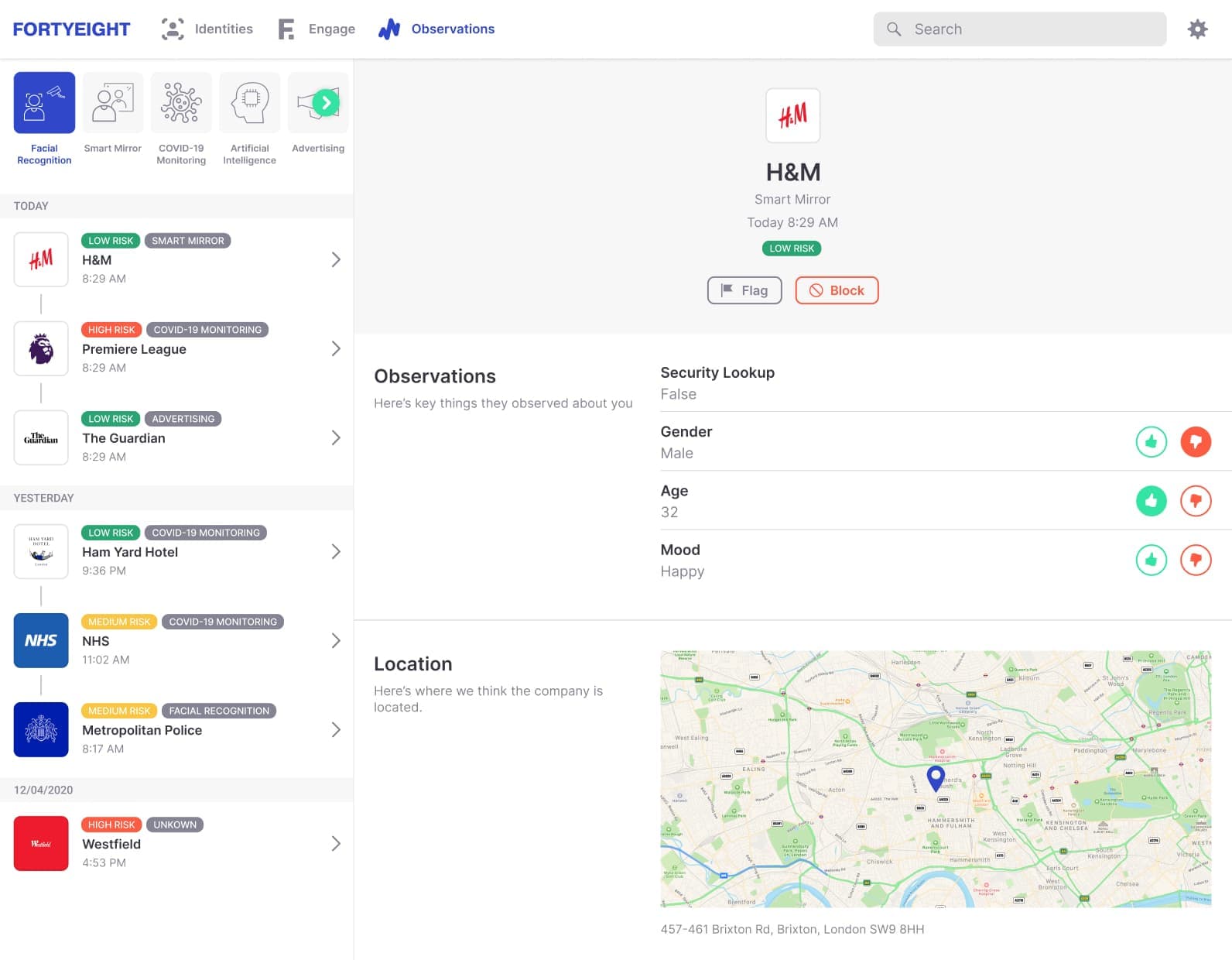Click the HIGH RISK tag on Premiere League
This screenshot has height=960, width=1232.
click(111, 330)
